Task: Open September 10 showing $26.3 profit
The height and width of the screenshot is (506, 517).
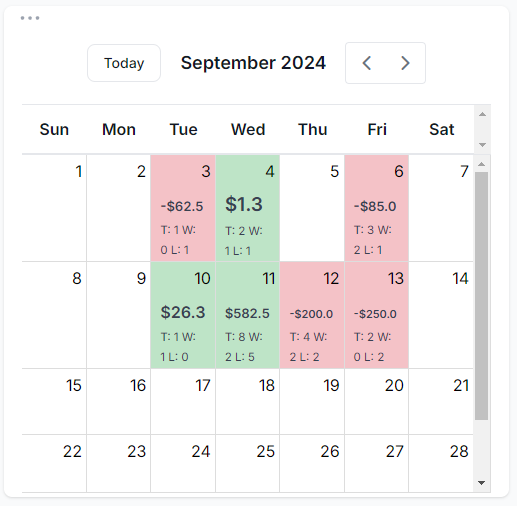Action: click(183, 315)
